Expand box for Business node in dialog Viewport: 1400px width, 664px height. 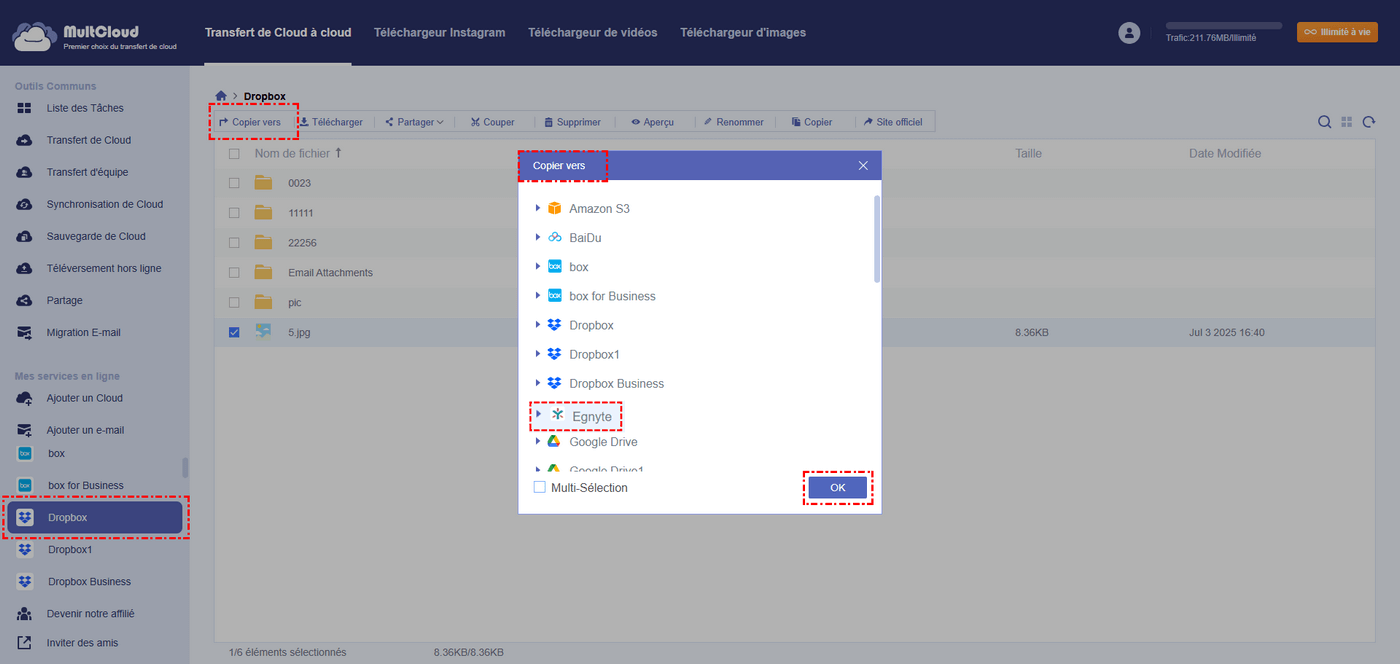[x=538, y=295]
